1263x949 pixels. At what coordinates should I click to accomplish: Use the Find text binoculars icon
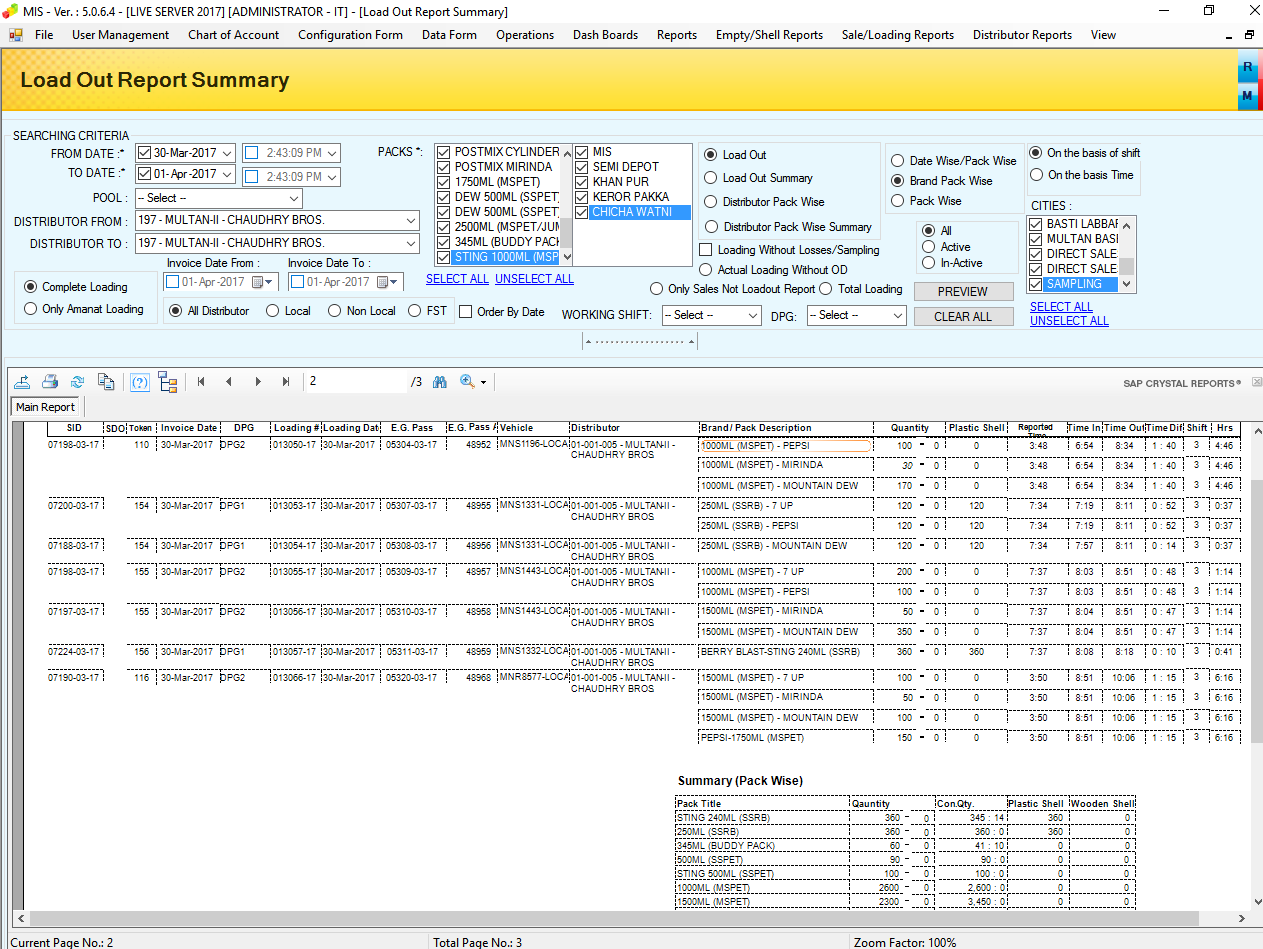pos(439,381)
